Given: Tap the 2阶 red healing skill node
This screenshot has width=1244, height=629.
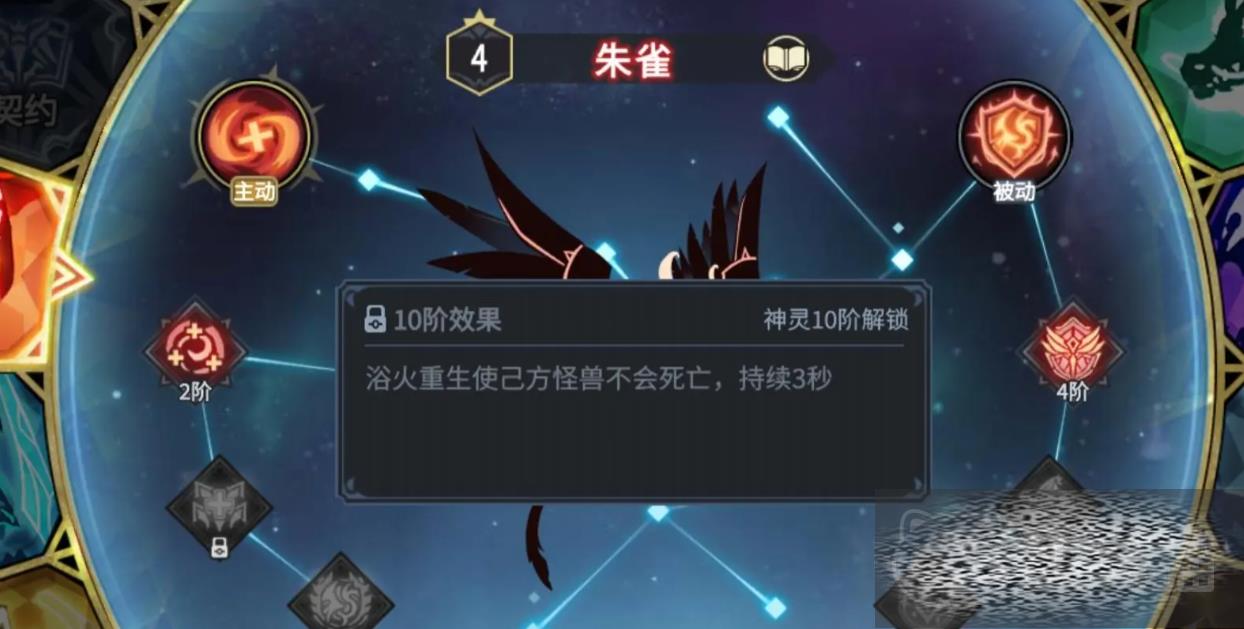Looking at the screenshot, I should pyautogui.click(x=195, y=349).
